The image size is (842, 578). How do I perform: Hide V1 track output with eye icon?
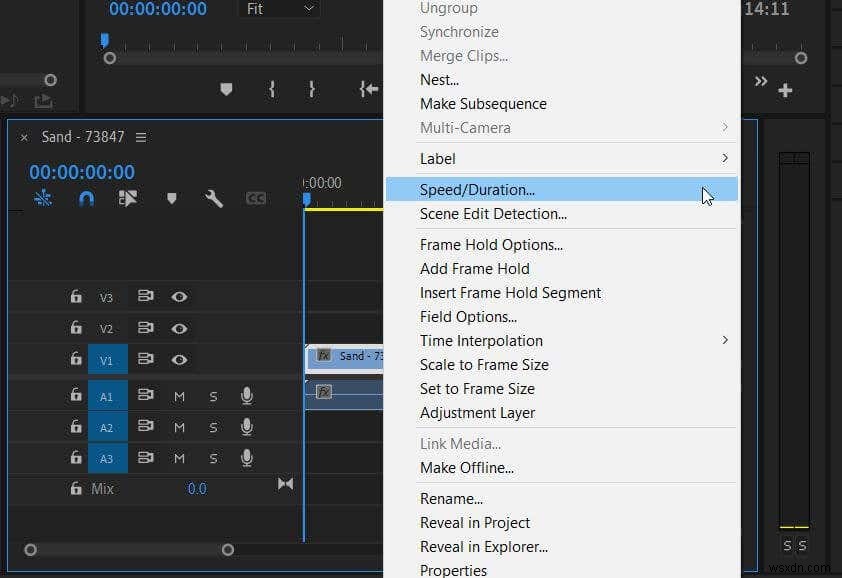[x=179, y=359]
